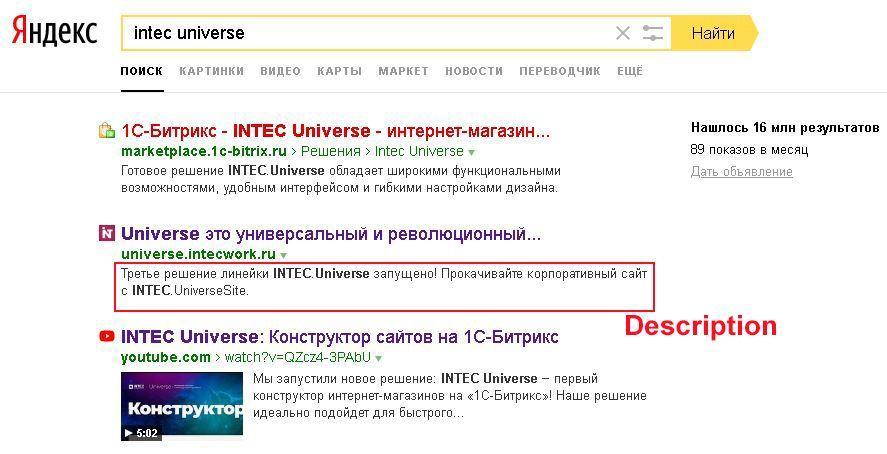Select text 89 показов в месяц
The height and width of the screenshot is (454, 887).
(749, 150)
